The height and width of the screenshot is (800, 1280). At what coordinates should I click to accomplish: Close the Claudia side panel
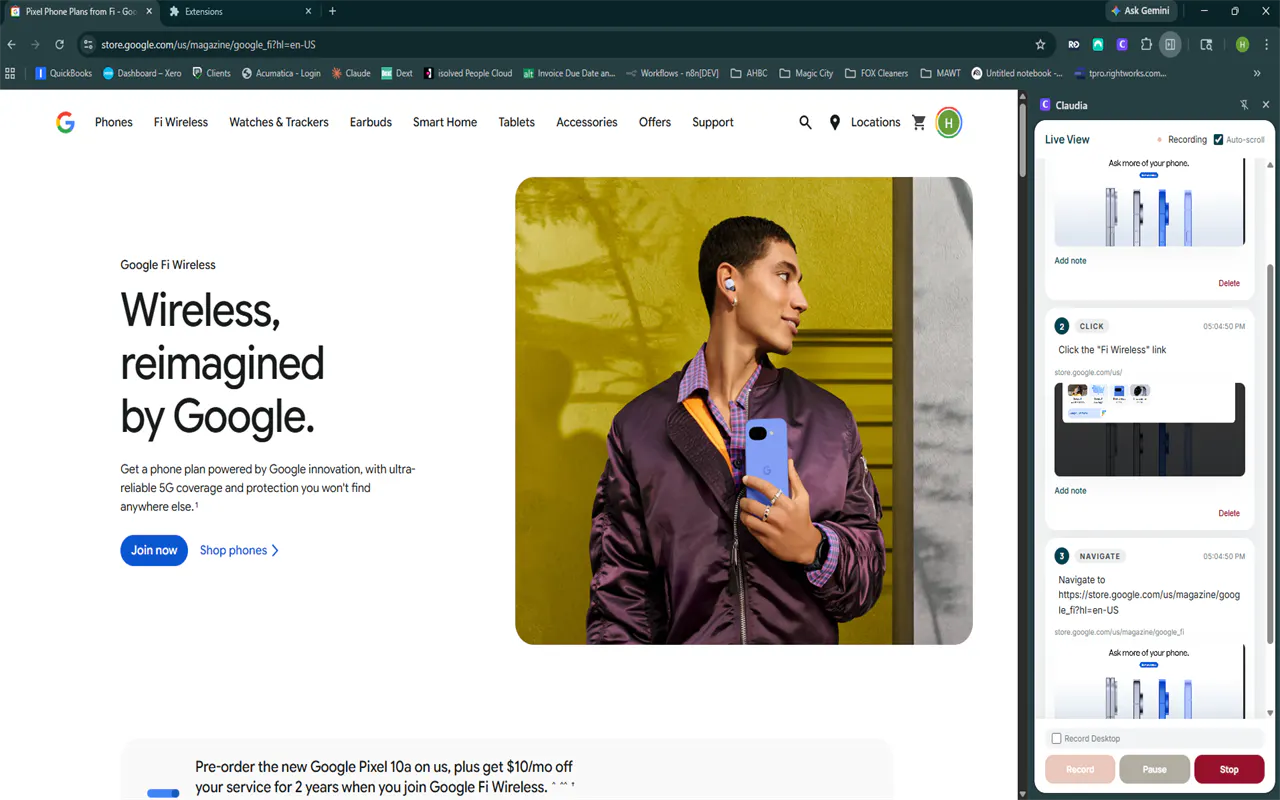pyautogui.click(x=1266, y=105)
